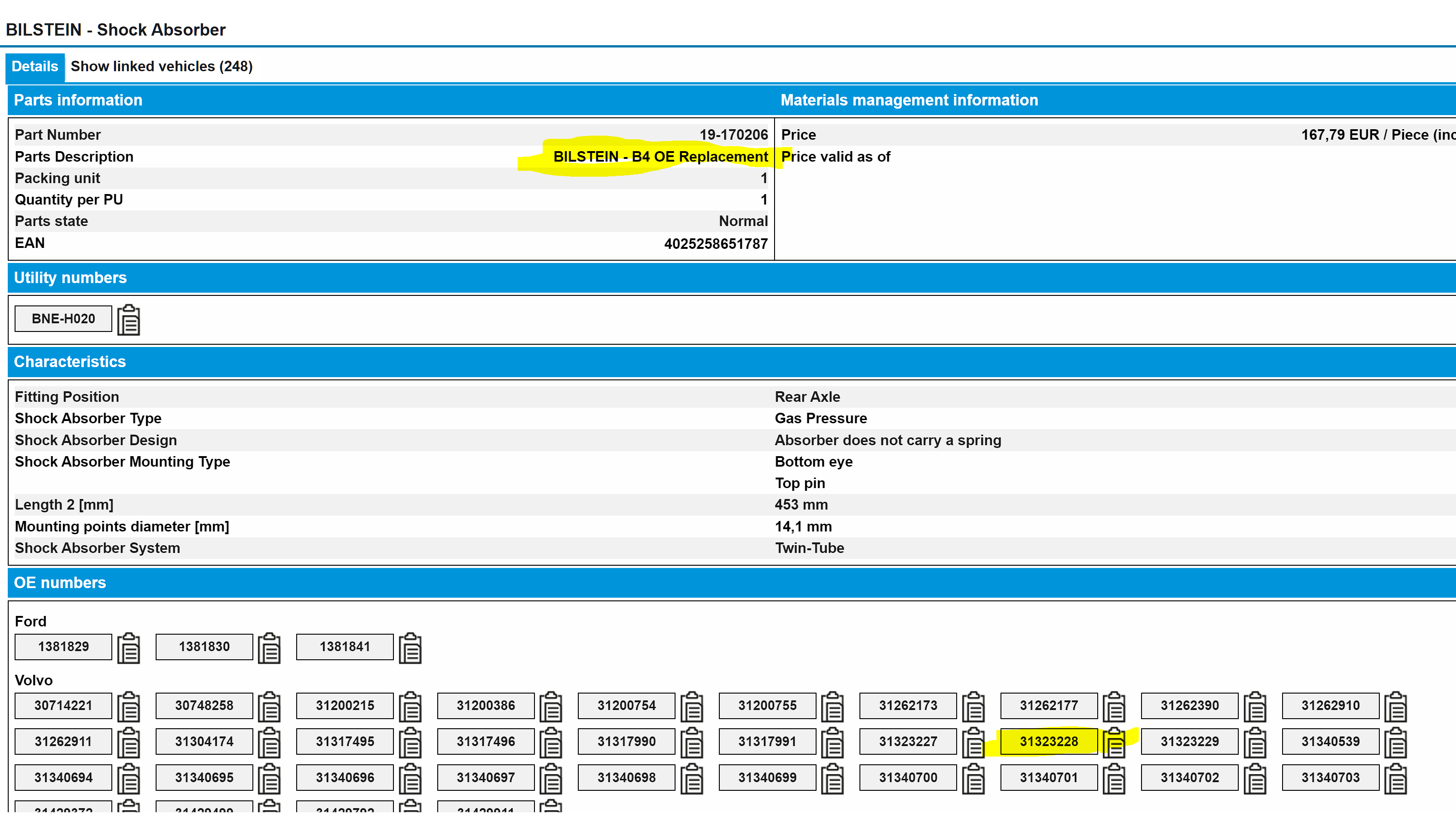Click the 453 mm length value
This screenshot has height=815, width=1456.
[801, 505]
